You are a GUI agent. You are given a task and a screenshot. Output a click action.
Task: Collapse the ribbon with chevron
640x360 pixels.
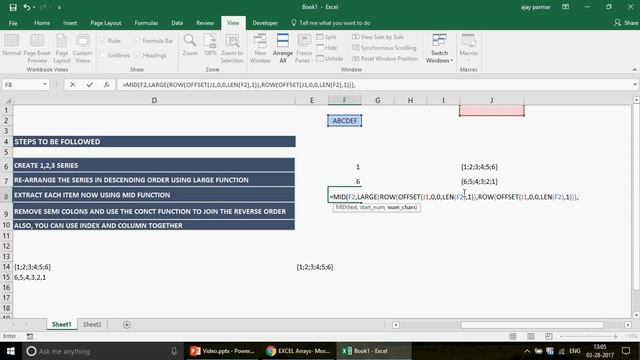pyautogui.click(x=635, y=70)
